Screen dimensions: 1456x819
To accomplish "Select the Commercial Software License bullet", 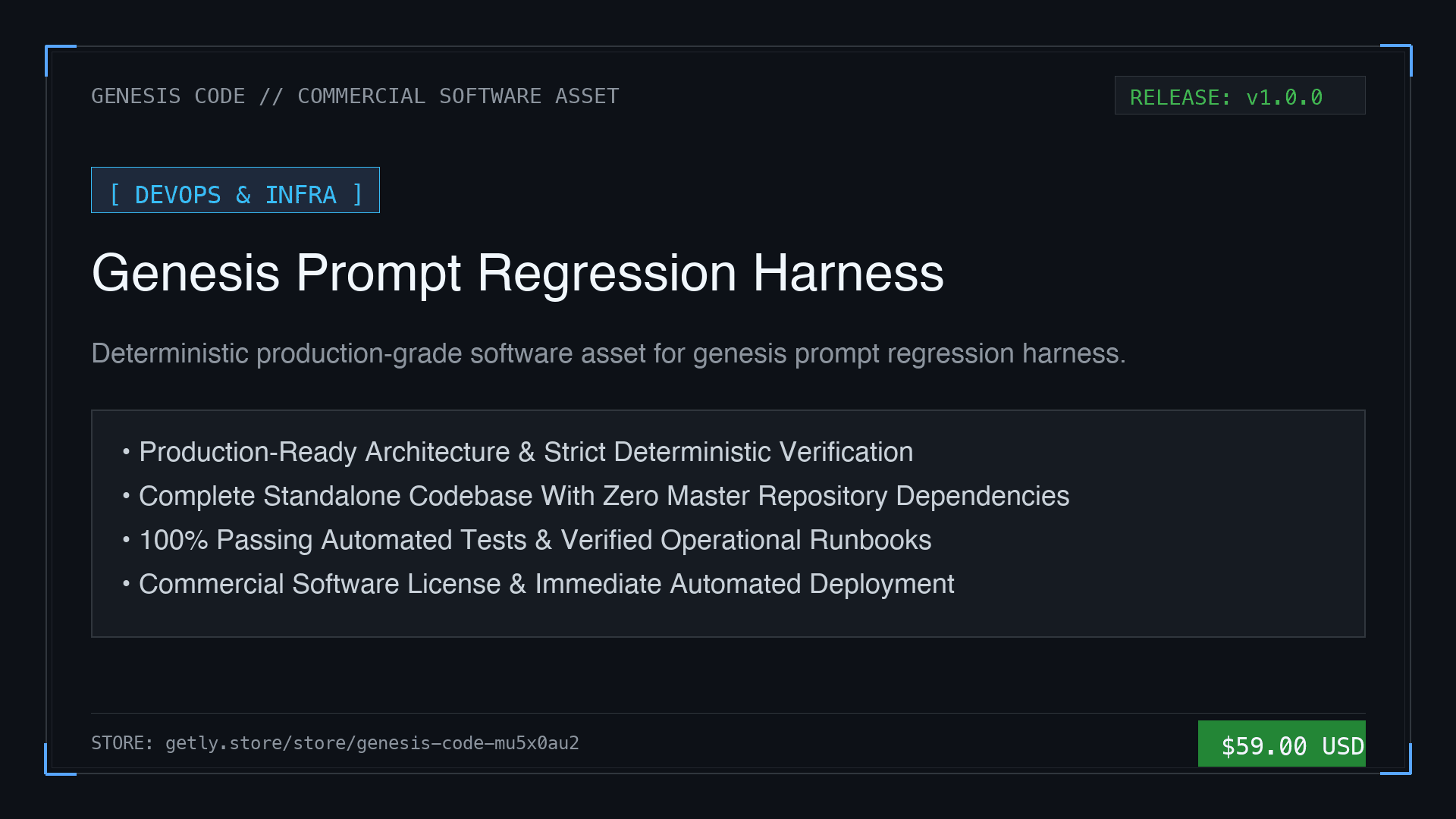I will click(x=538, y=584).
